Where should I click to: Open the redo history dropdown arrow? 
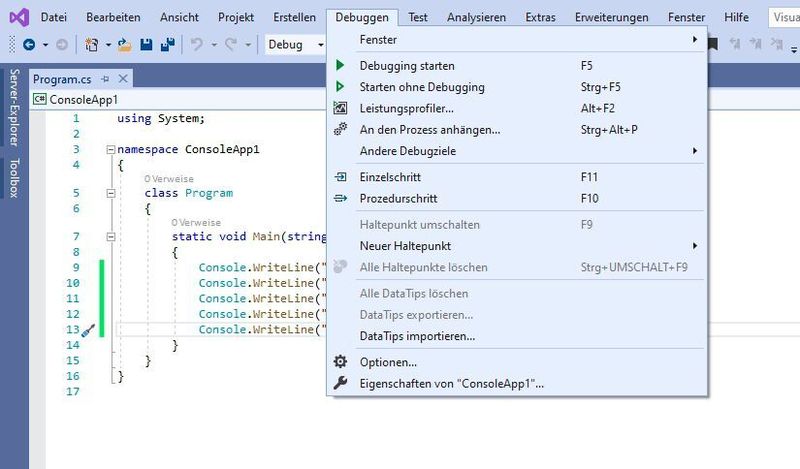tap(248, 45)
